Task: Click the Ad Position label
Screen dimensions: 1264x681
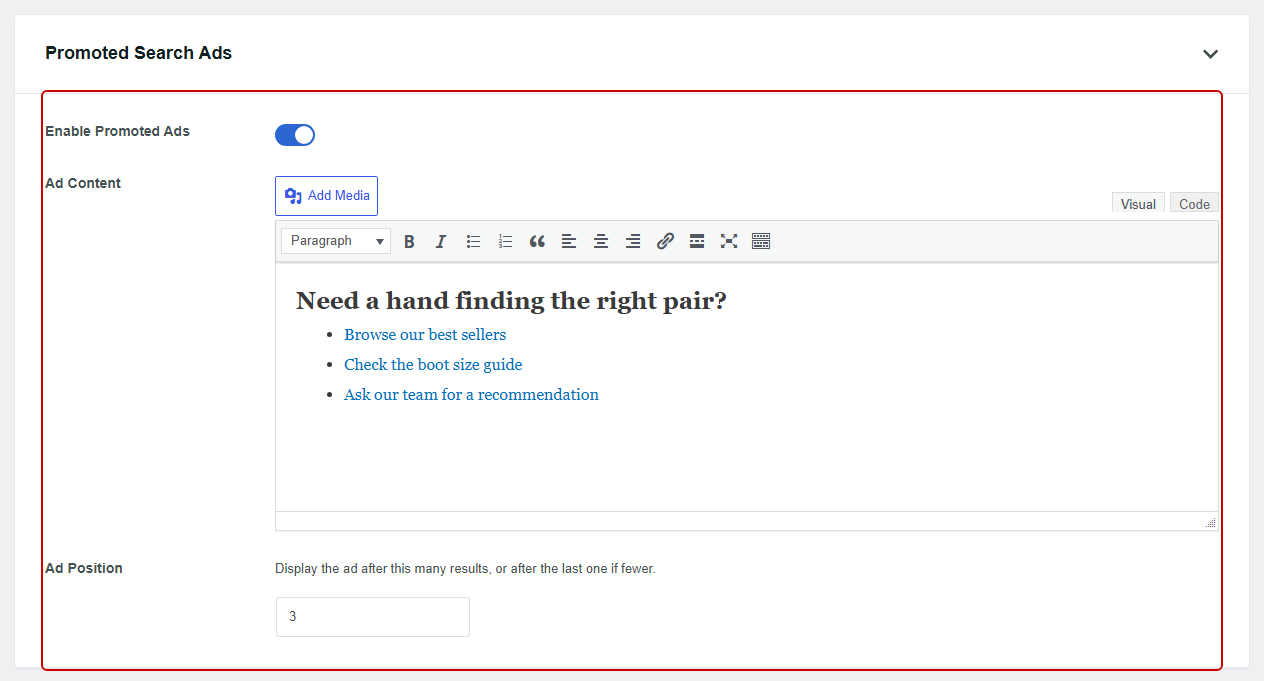Action: 84,568
